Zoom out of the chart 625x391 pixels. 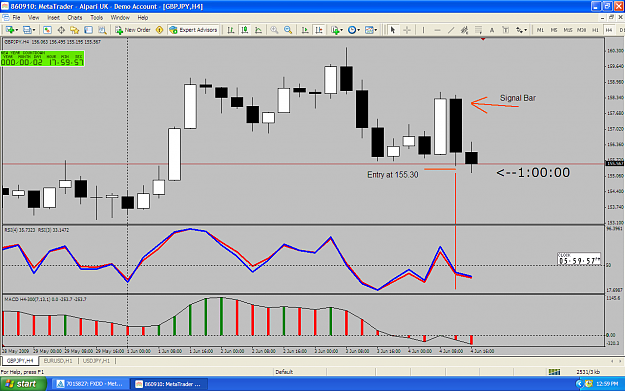click(x=288, y=30)
